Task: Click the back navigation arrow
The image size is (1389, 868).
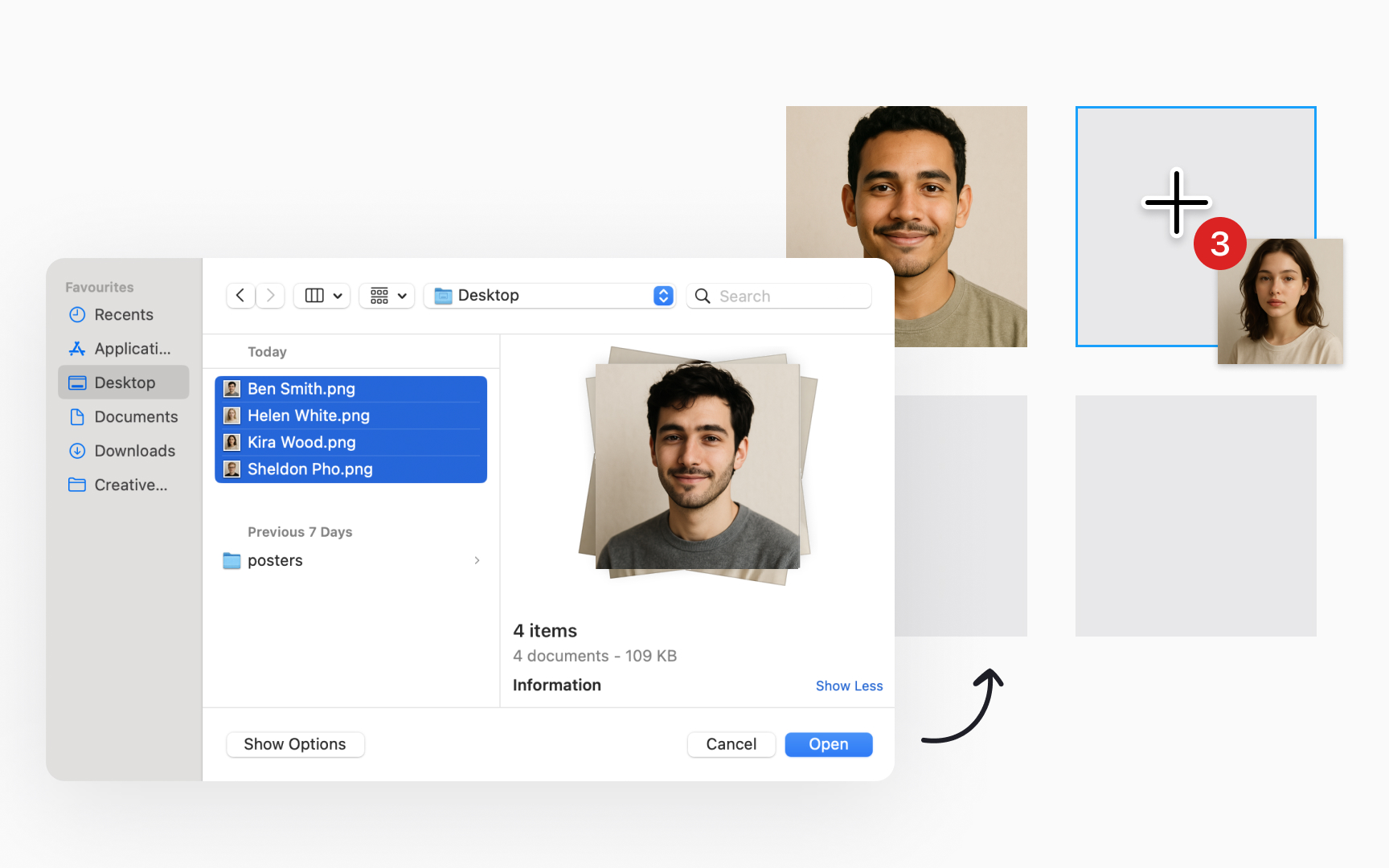Action: (240, 296)
